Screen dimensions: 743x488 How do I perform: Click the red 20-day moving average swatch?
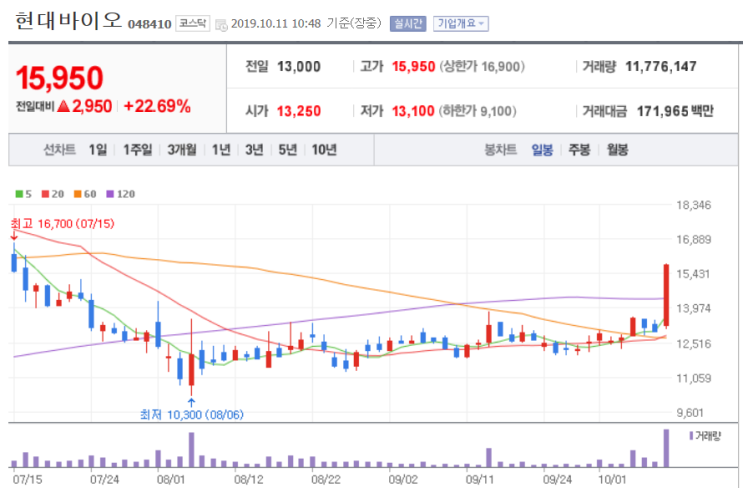[x=45, y=194]
